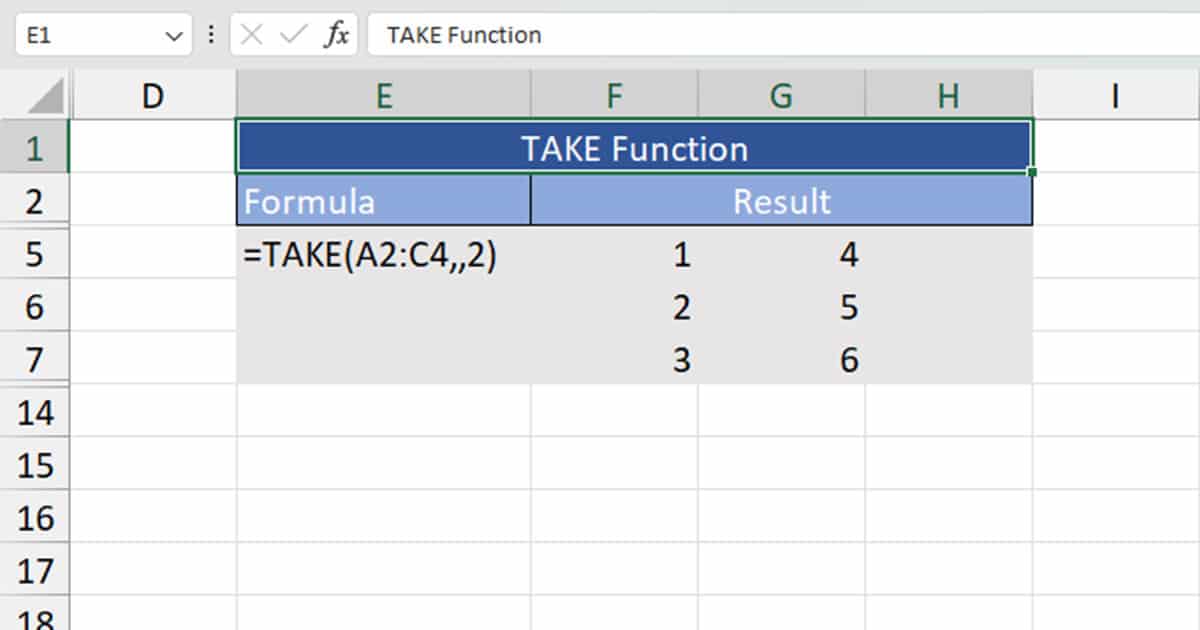Select column E header
This screenshot has height=630, width=1200.
pos(384,95)
